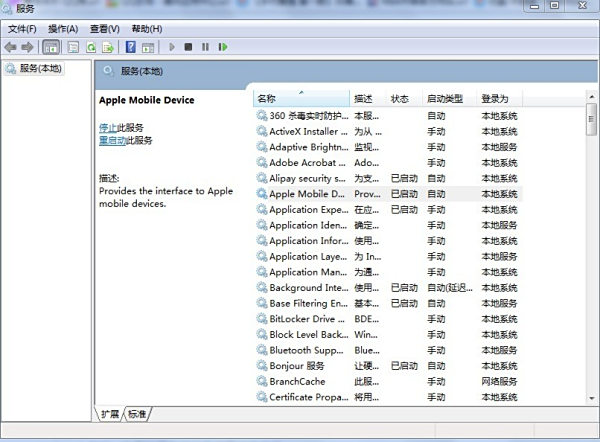Select the Background Intelligent Transfer service name
This screenshot has height=442, width=600.
tap(309, 288)
